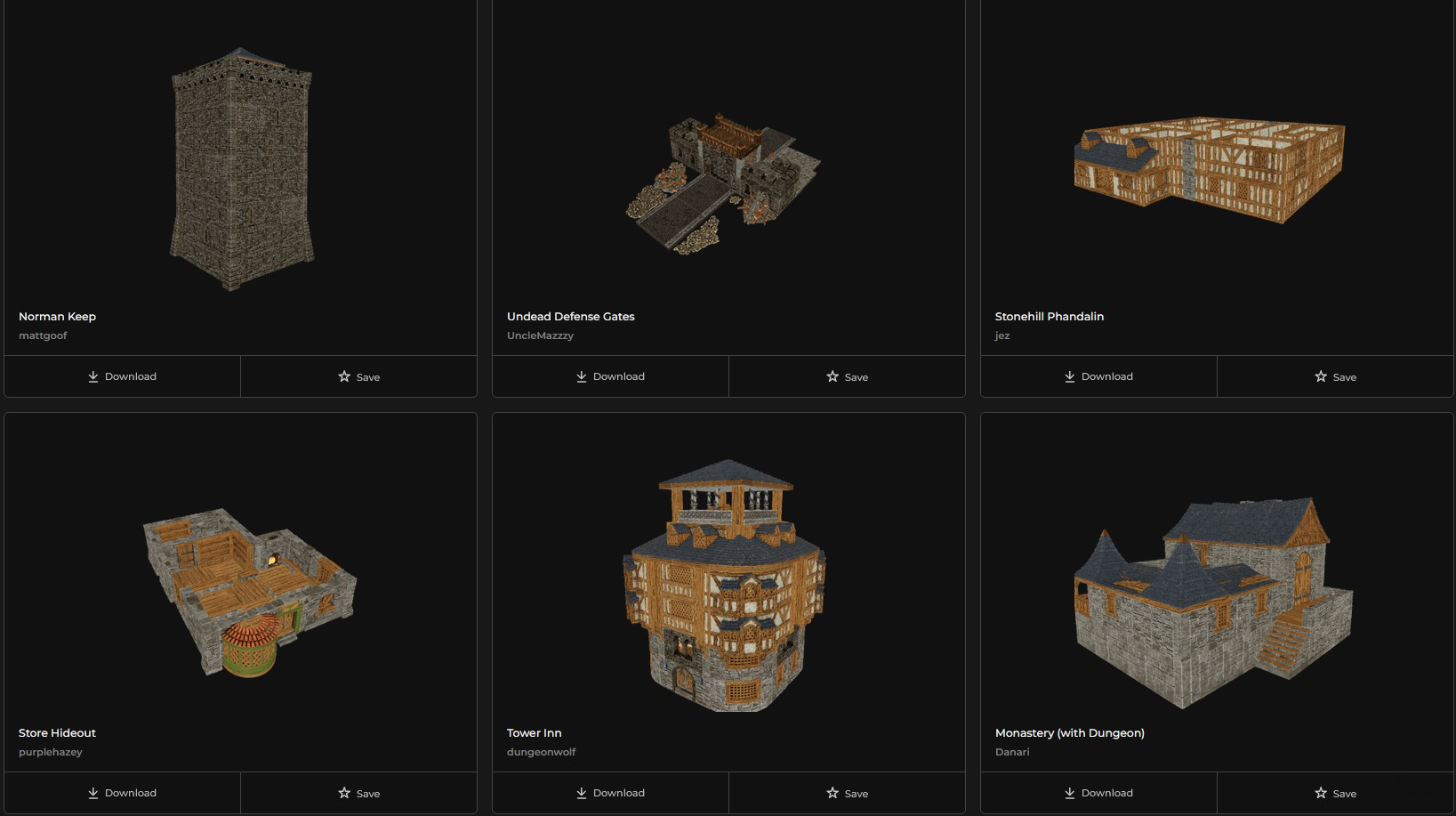
Task: Open the Tower Inn title link
Action: pyautogui.click(x=534, y=732)
